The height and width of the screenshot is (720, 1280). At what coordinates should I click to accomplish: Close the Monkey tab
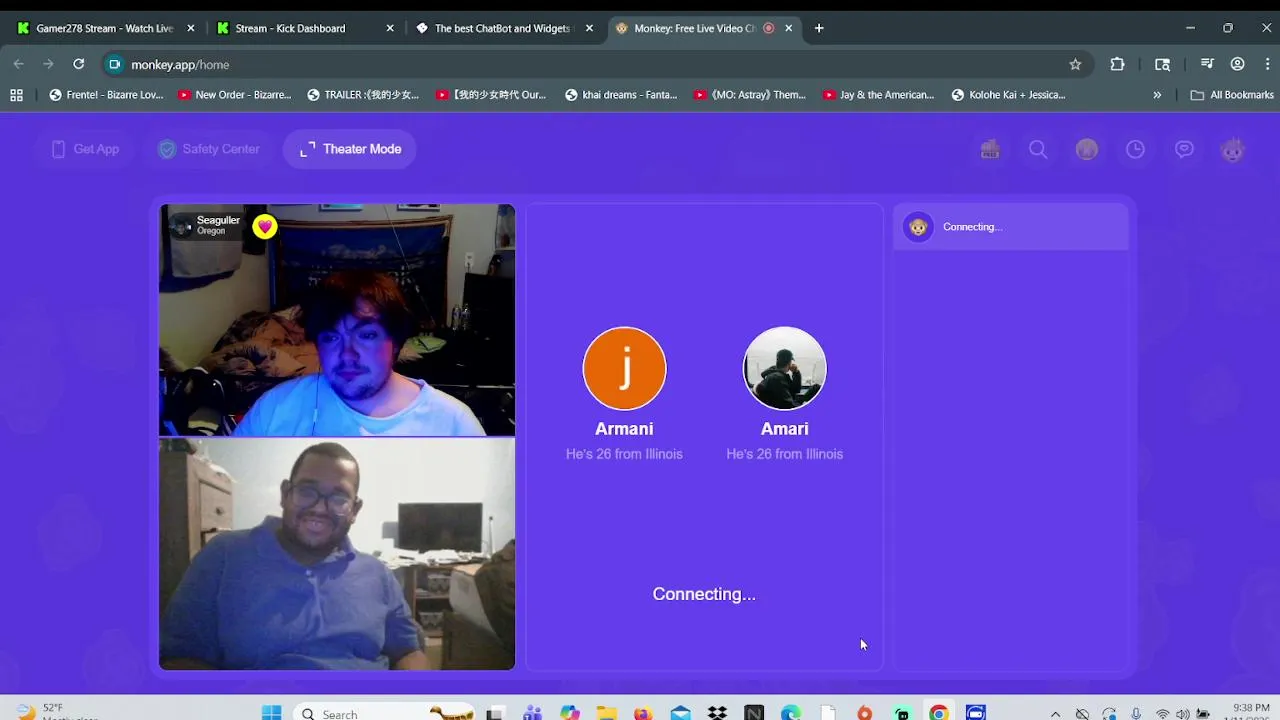(x=788, y=28)
